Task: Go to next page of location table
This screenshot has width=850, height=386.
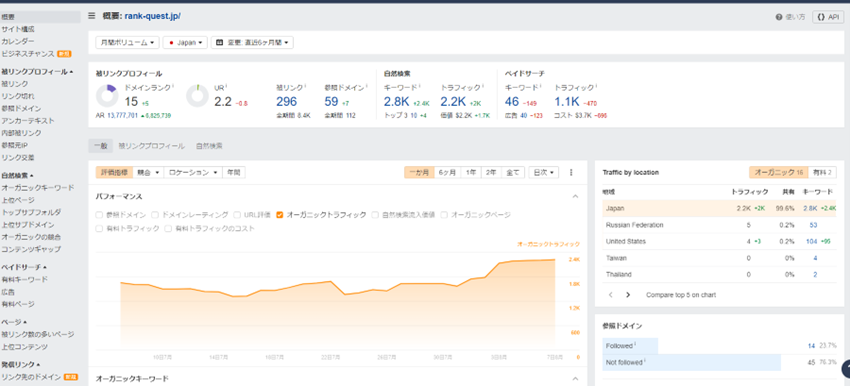Action: 628,295
